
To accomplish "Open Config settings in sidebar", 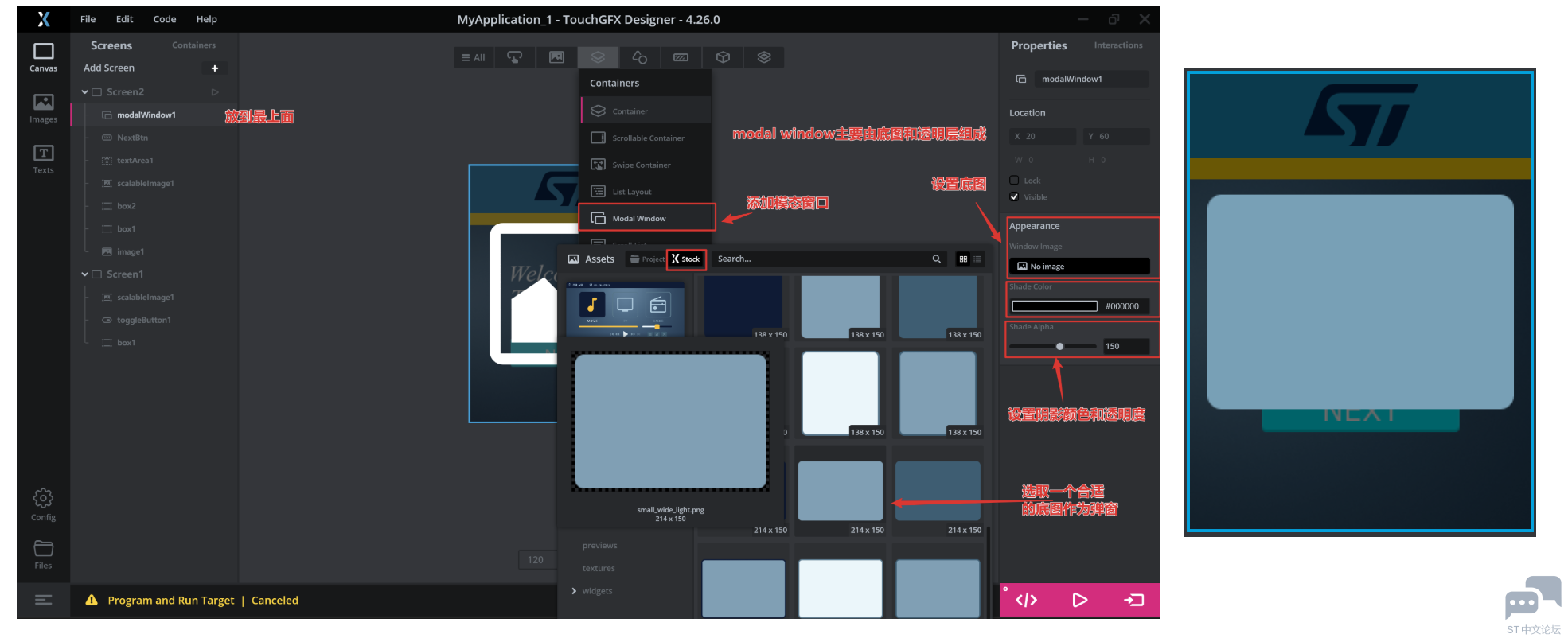I will [x=43, y=504].
